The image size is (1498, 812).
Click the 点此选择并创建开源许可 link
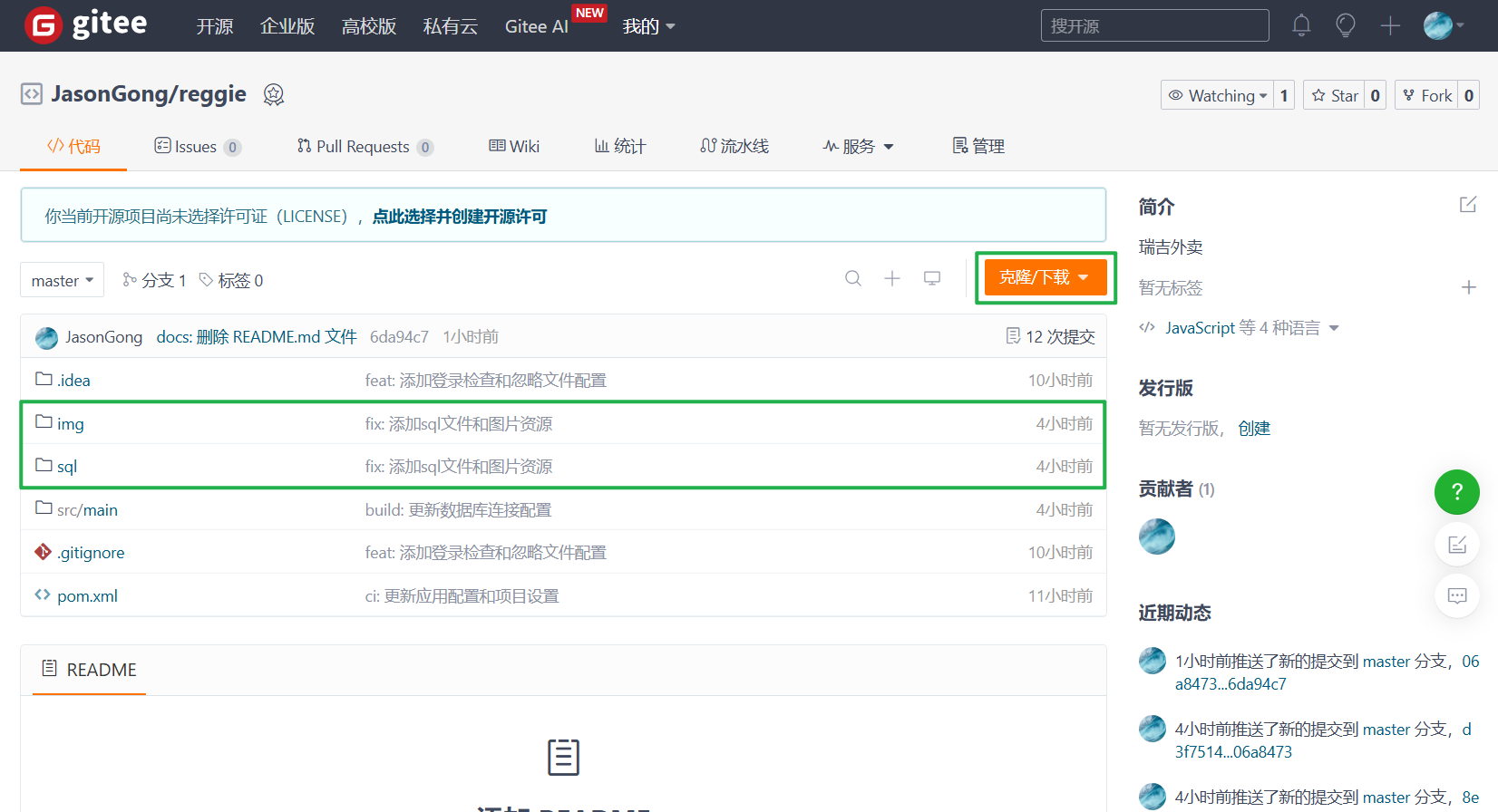click(459, 217)
